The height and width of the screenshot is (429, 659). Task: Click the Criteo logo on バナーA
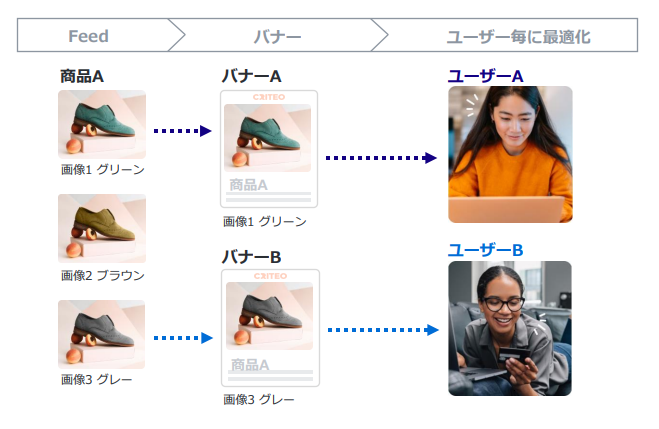click(269, 97)
